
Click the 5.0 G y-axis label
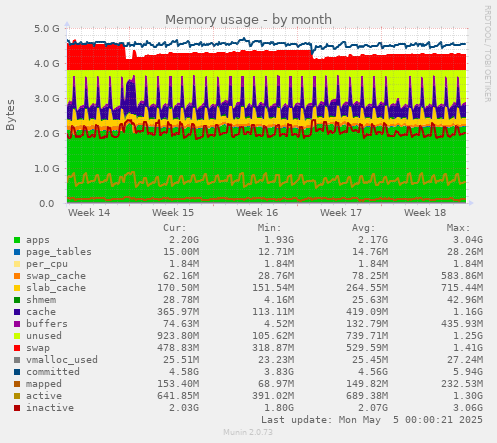pos(47,29)
